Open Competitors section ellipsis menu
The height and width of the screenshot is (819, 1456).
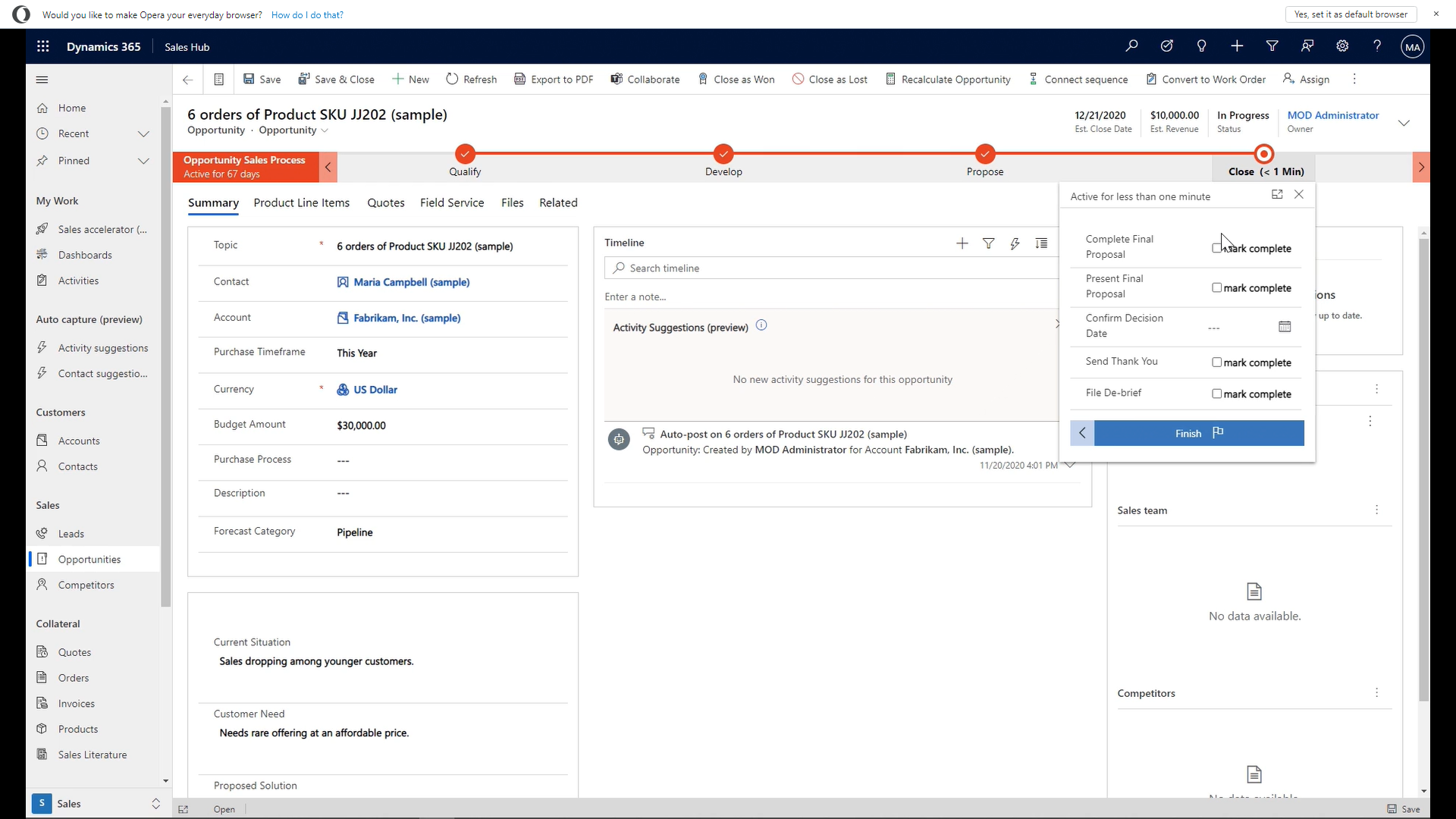(x=1376, y=692)
